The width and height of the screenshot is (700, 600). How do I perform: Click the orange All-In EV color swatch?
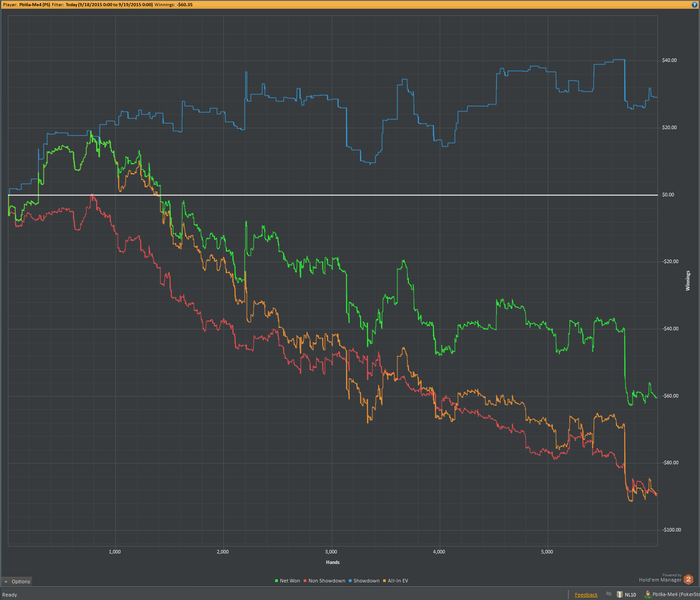[384, 581]
